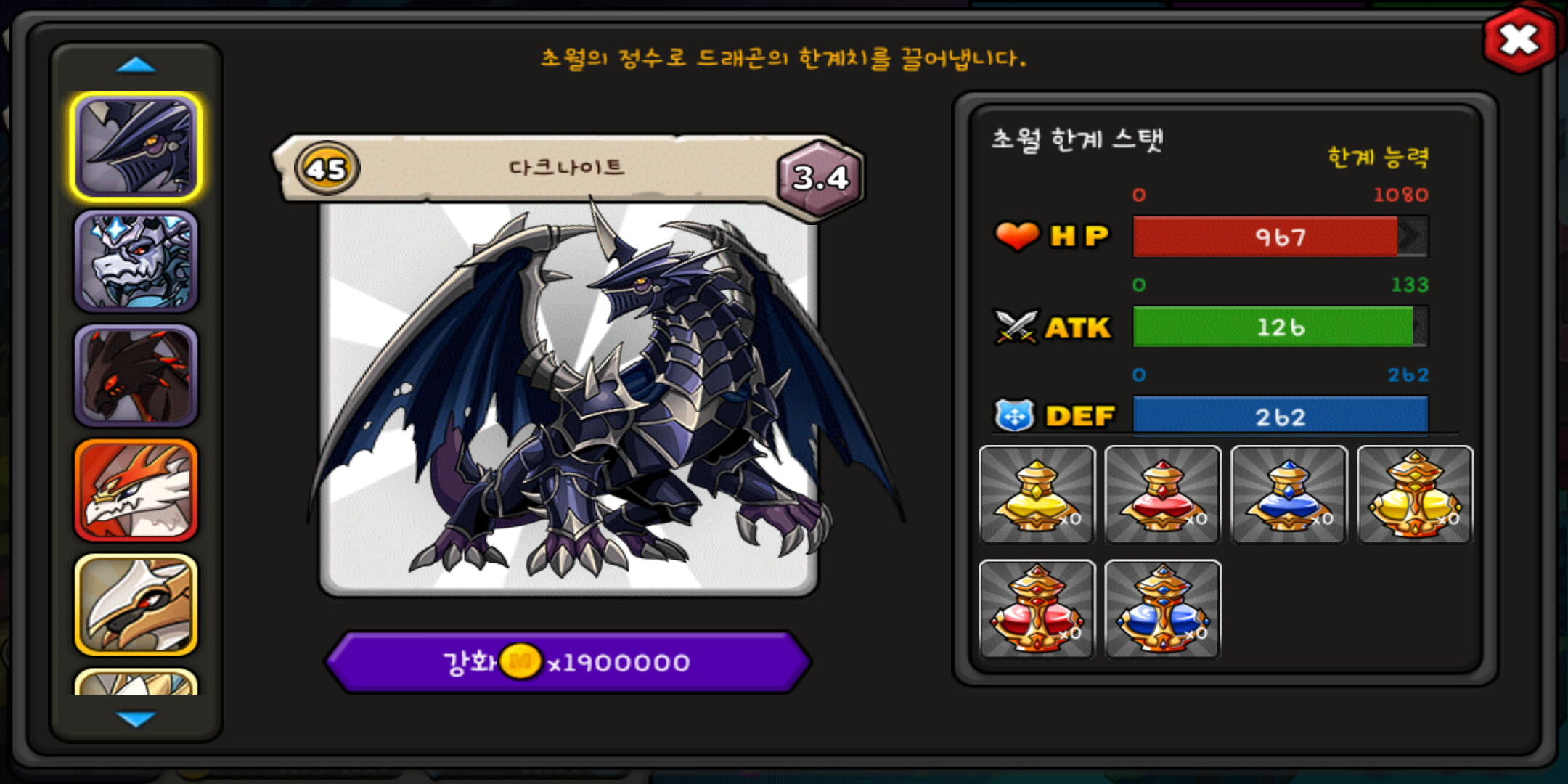Tap the 3.4 hexagon grade badge
Image resolution: width=1568 pixels, height=784 pixels.
coord(820,177)
